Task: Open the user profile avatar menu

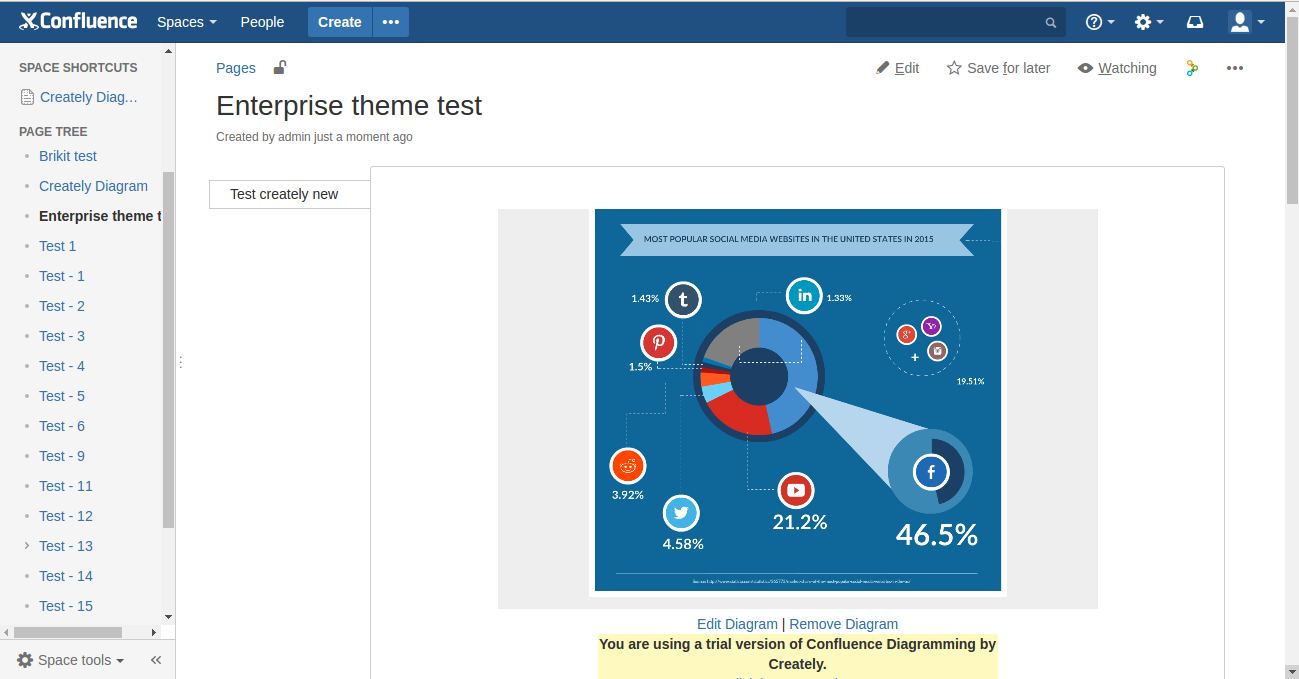Action: [x=1246, y=22]
